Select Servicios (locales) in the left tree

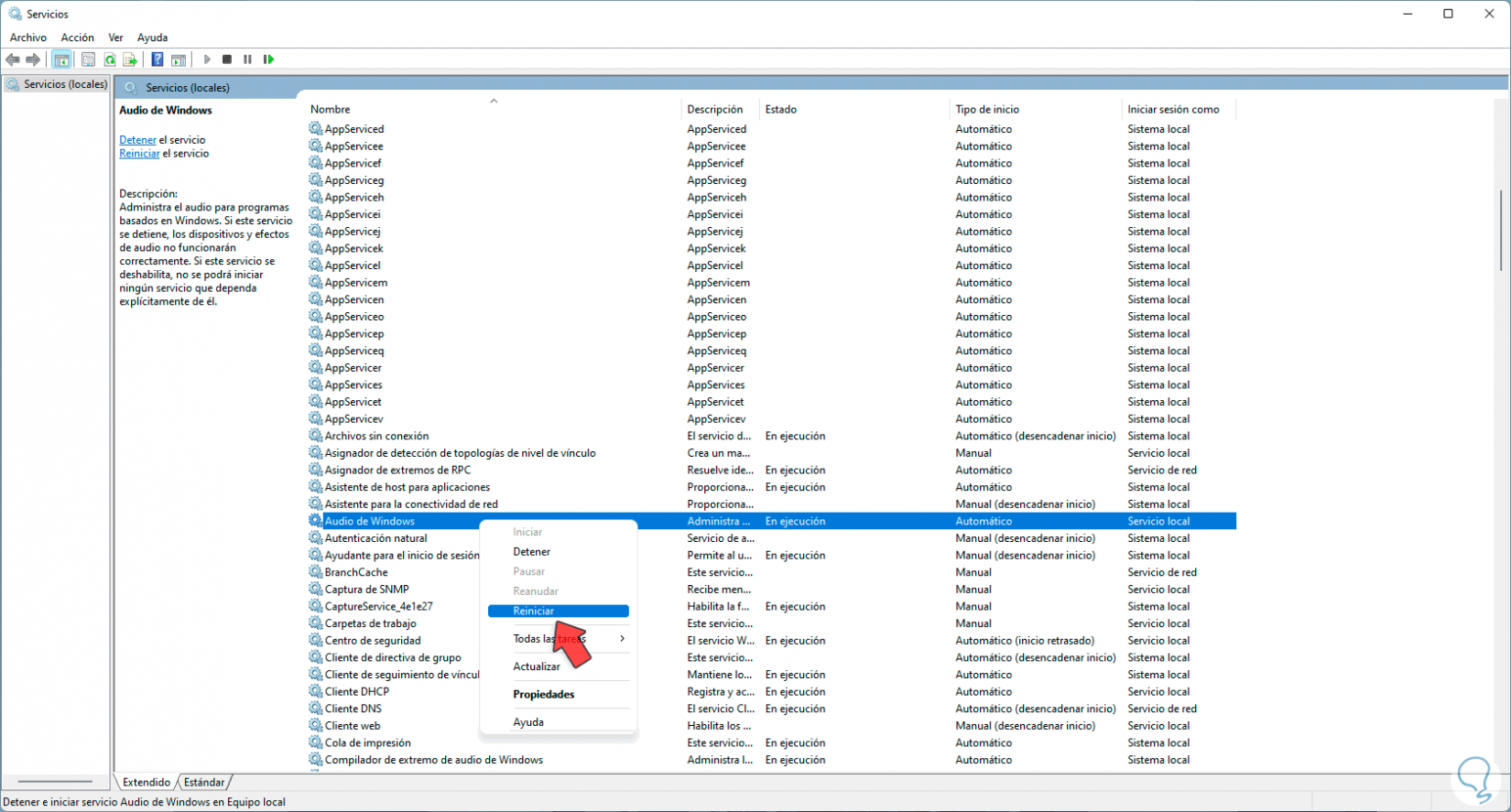pos(65,84)
